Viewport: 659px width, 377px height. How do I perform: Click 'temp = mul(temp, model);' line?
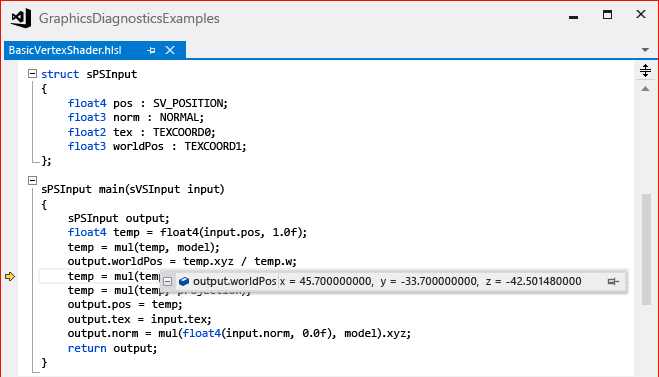click(143, 247)
